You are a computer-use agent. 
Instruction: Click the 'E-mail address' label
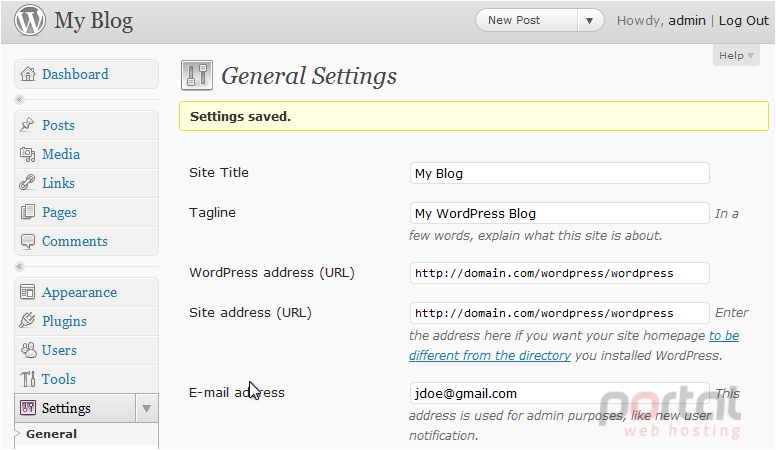[237, 393]
